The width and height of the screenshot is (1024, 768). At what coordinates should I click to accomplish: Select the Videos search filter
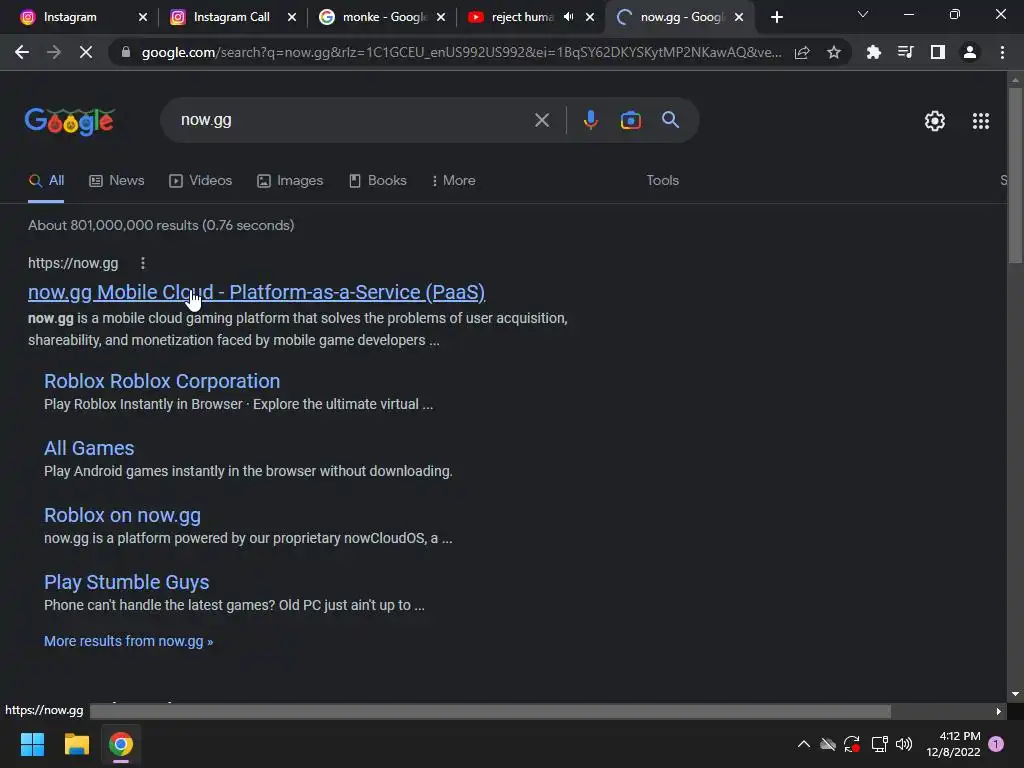pos(200,180)
